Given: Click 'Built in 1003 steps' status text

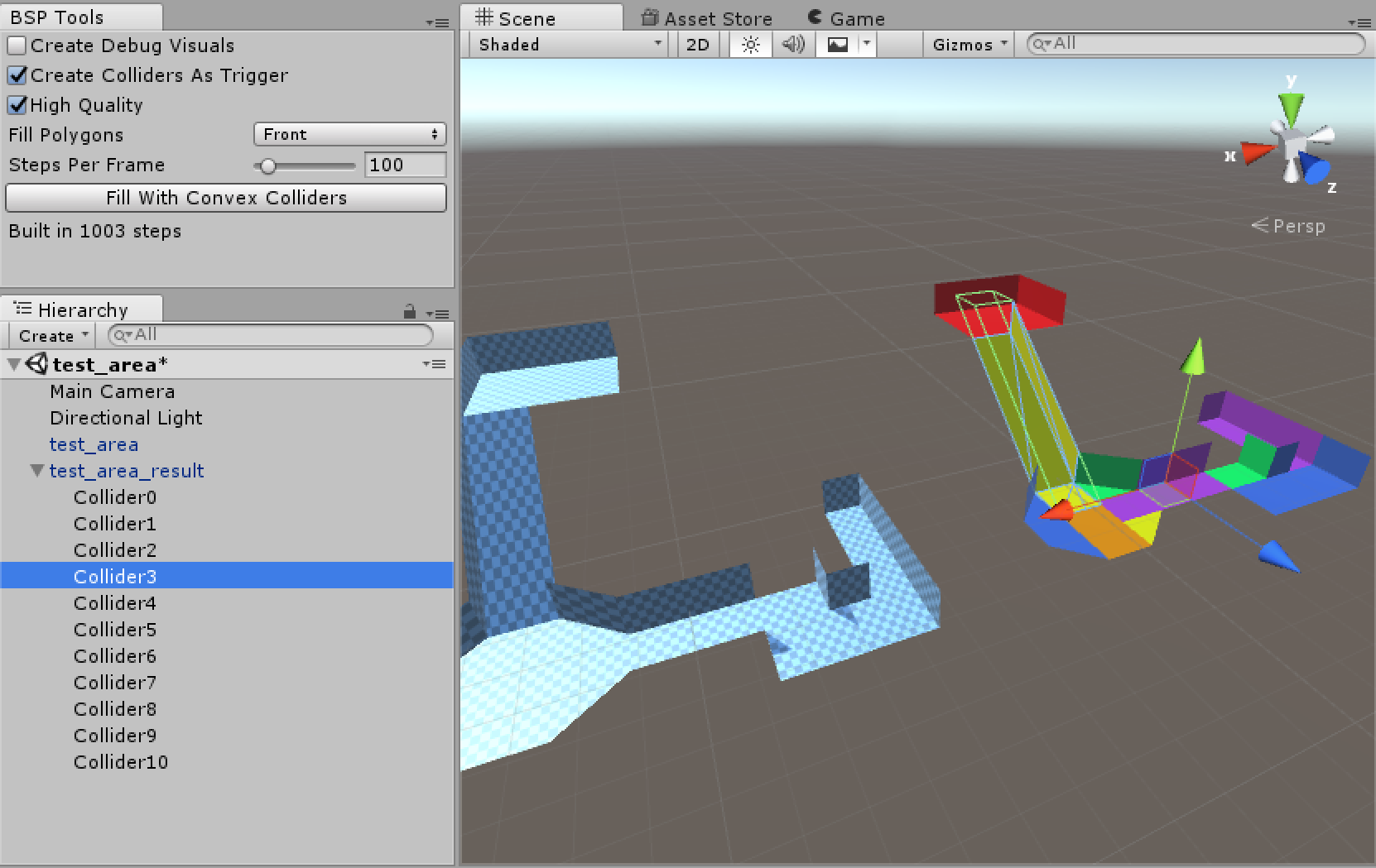Looking at the screenshot, I should 95,231.
